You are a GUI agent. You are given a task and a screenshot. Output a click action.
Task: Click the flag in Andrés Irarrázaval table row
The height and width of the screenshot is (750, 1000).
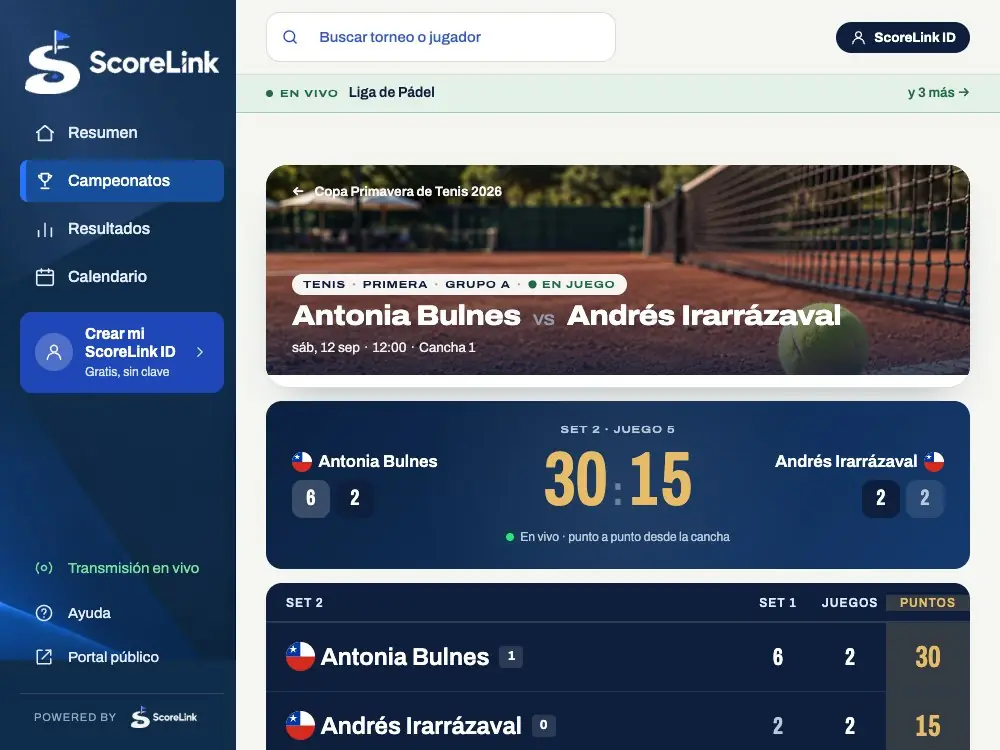300,725
